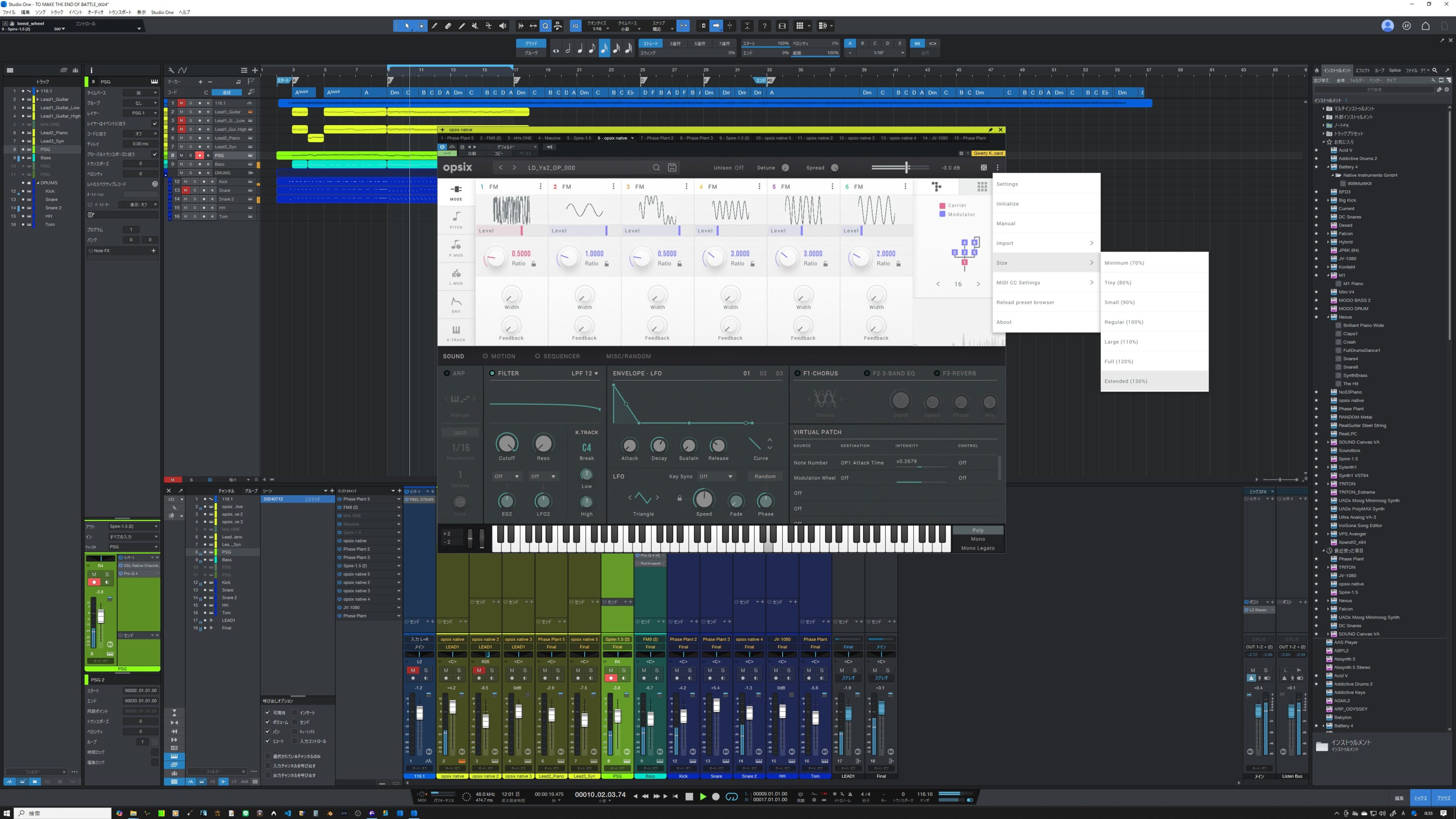Check the 選択されているチャンネルのみ checkbox
Viewport: 1456px width, 819px height.
pyautogui.click(x=268, y=756)
